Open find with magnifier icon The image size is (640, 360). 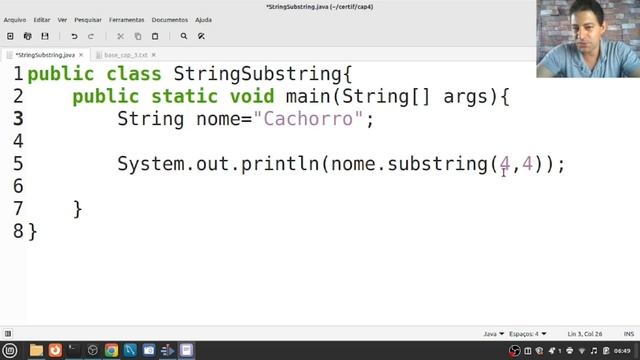(x=184, y=36)
